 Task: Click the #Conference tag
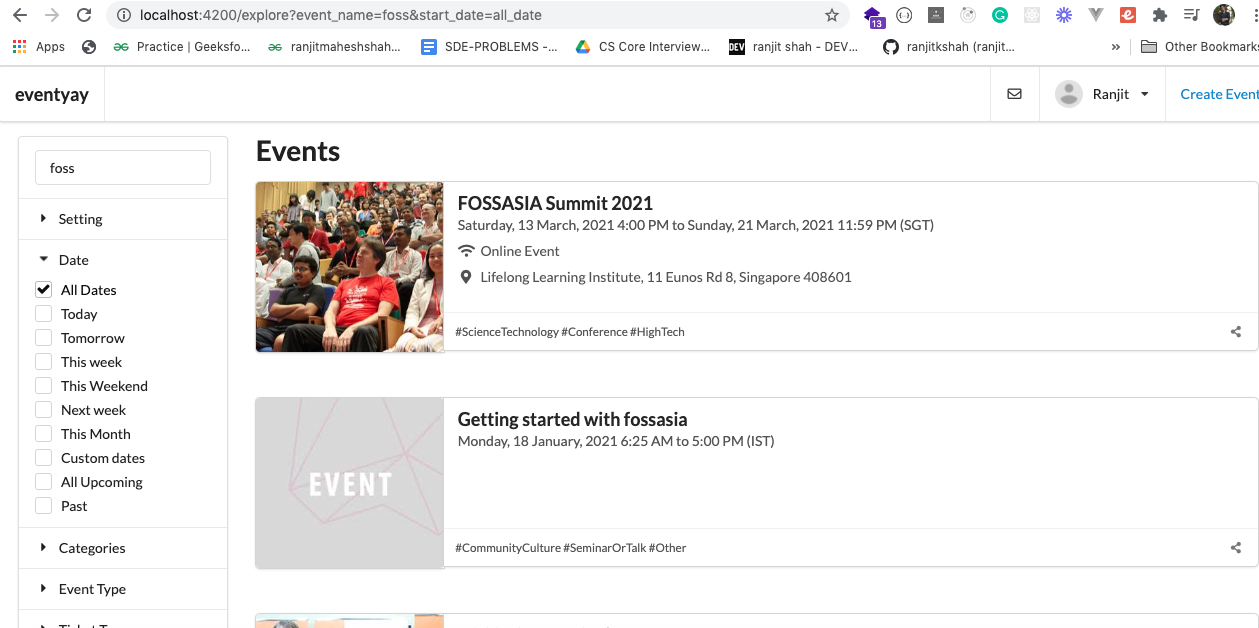click(x=595, y=332)
